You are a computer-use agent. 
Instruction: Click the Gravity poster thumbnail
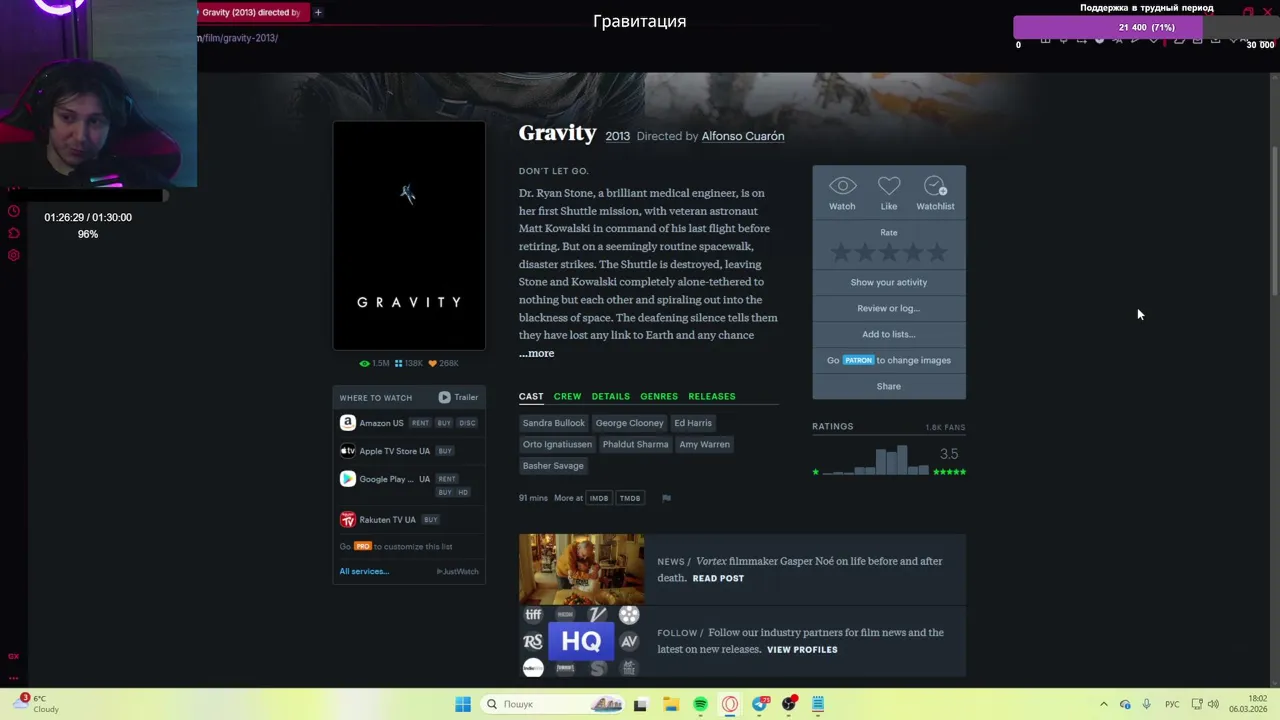pos(409,236)
